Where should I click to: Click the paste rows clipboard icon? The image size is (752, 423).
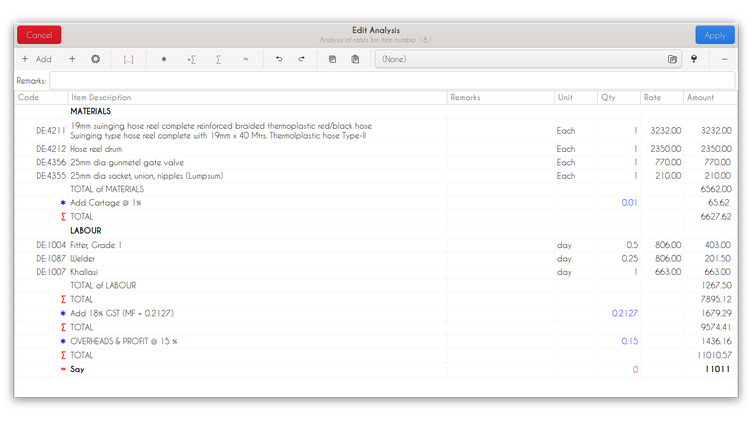[355, 60]
